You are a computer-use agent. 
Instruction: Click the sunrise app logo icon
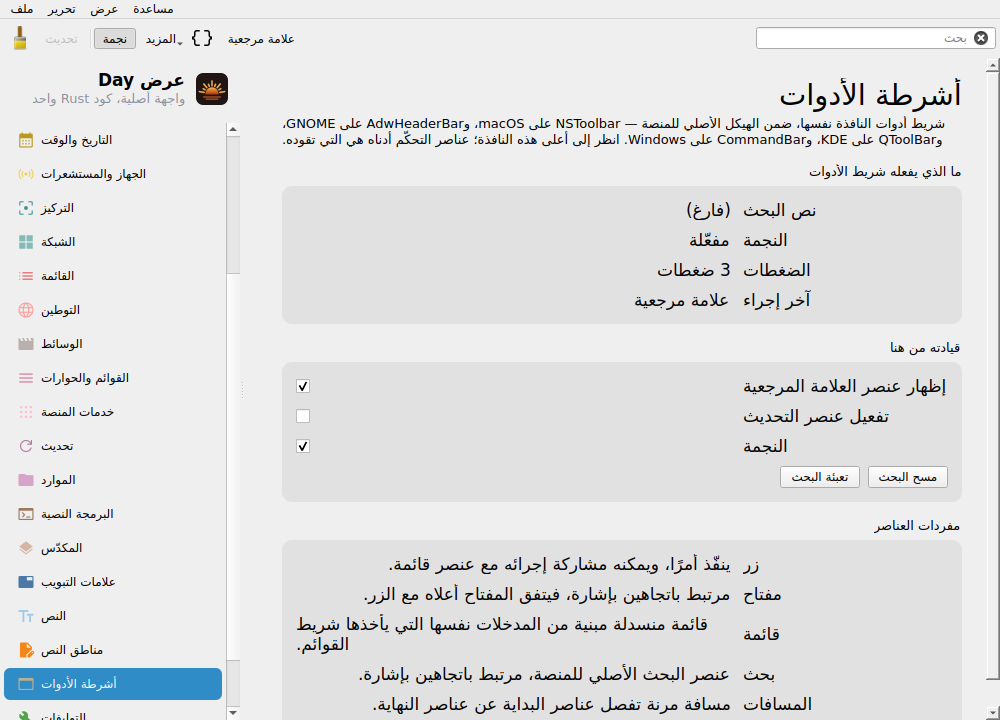click(x=212, y=89)
